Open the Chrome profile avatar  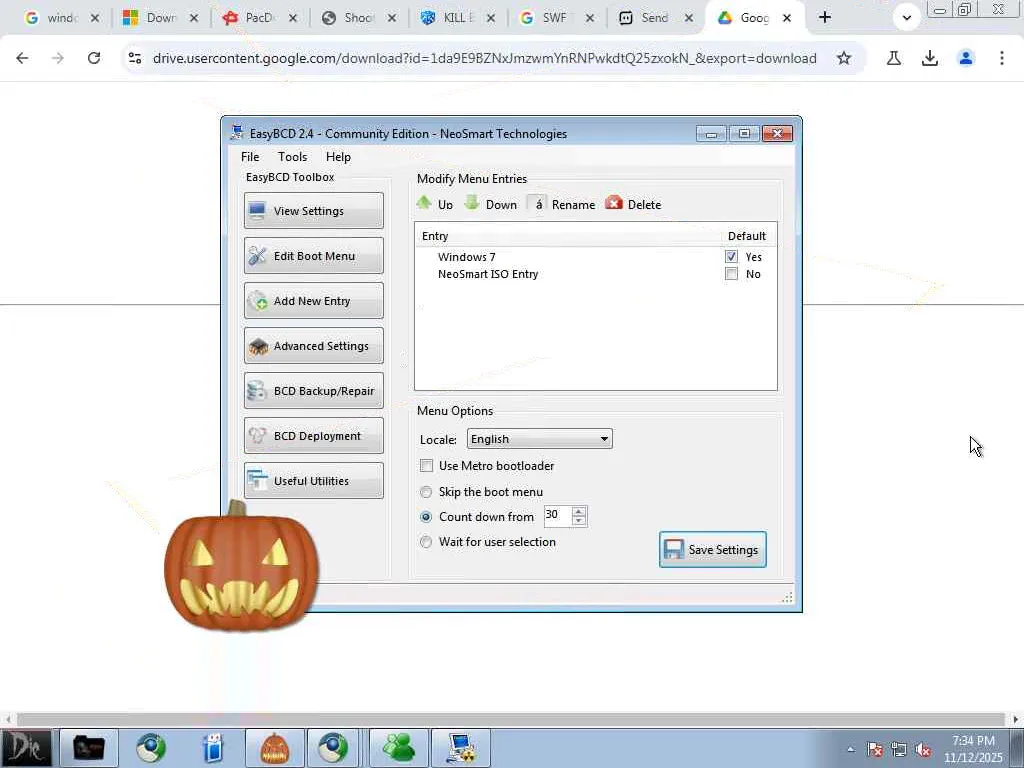(966, 58)
